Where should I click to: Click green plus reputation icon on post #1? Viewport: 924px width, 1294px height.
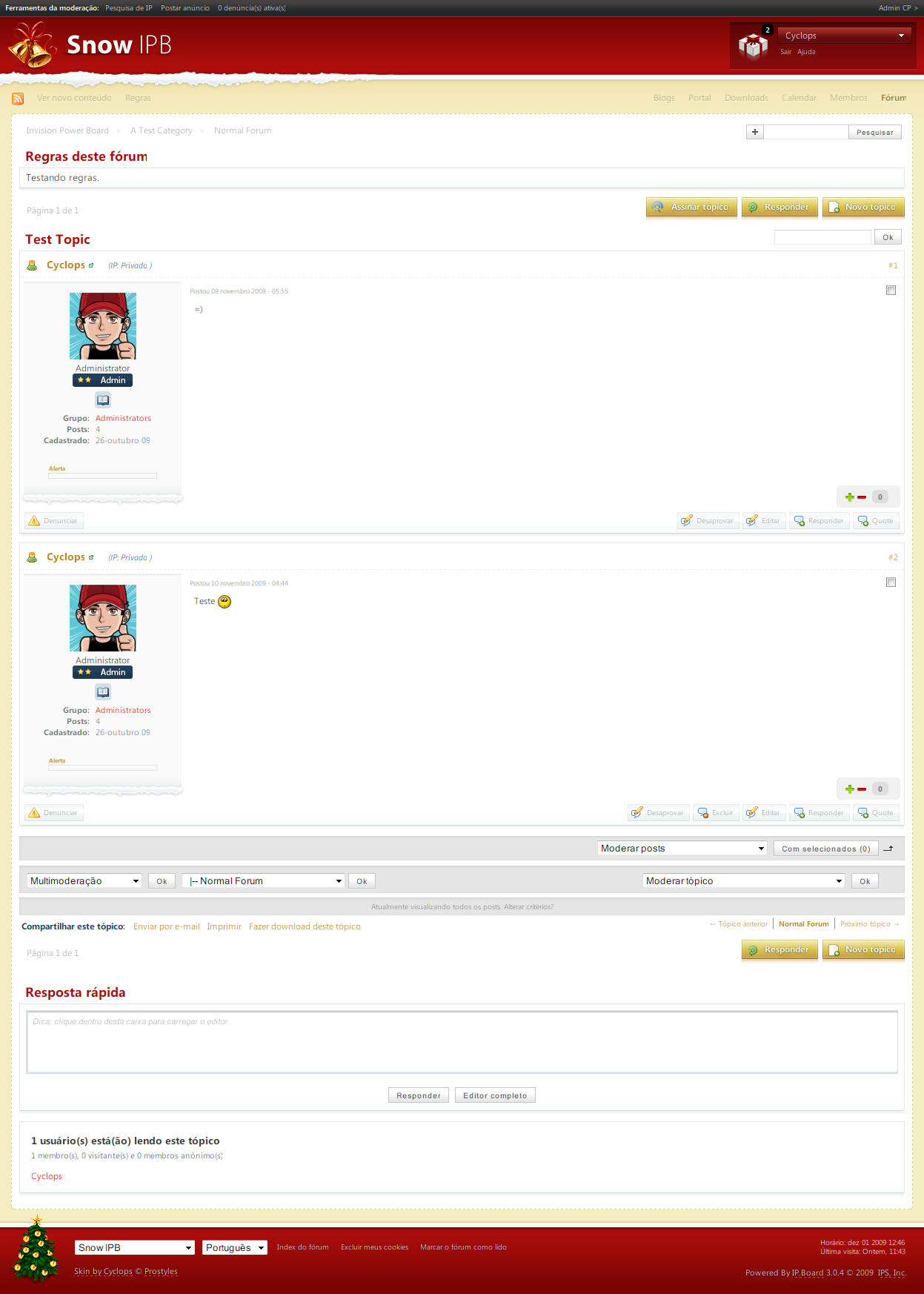point(850,497)
